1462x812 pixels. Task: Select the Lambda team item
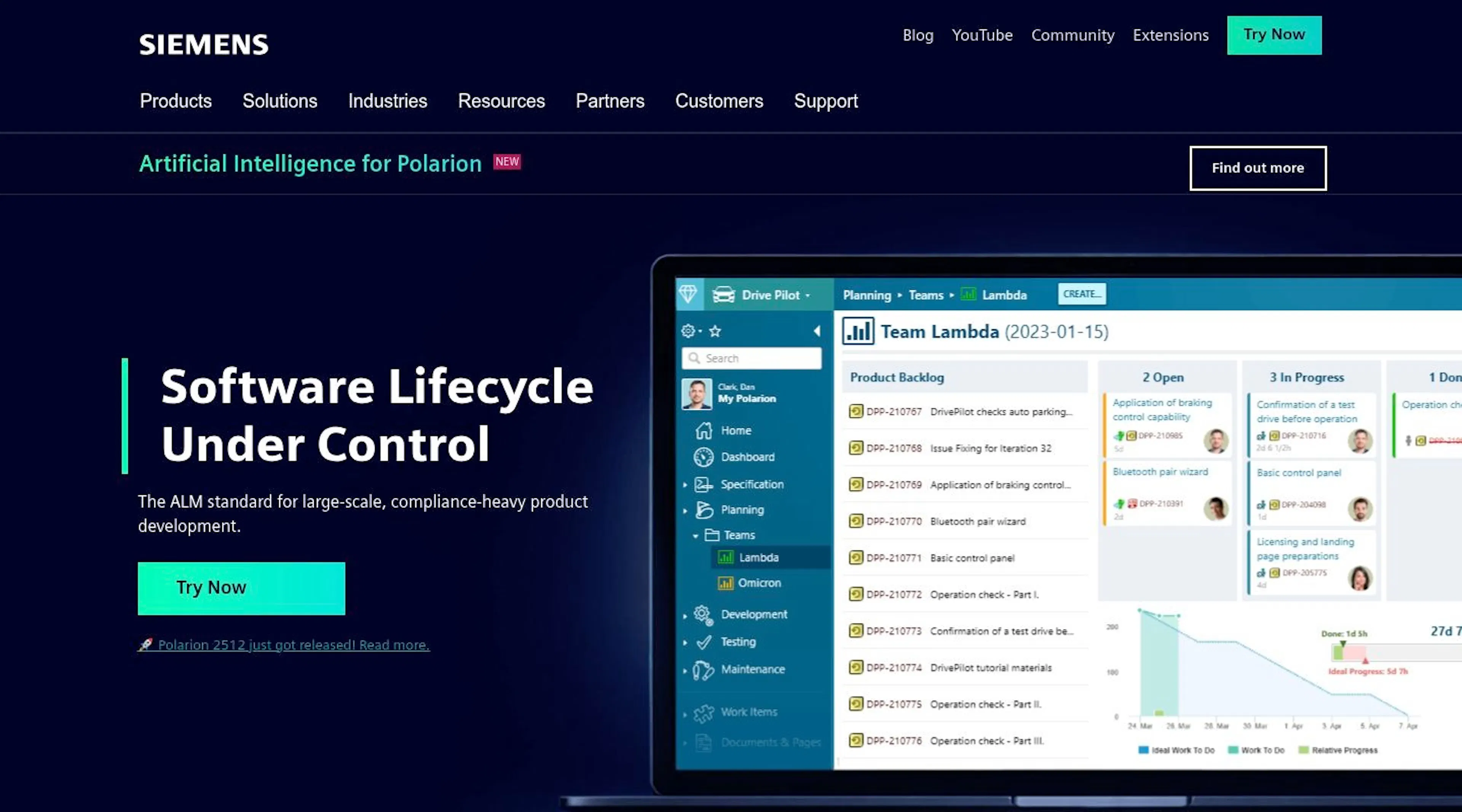(x=770, y=557)
